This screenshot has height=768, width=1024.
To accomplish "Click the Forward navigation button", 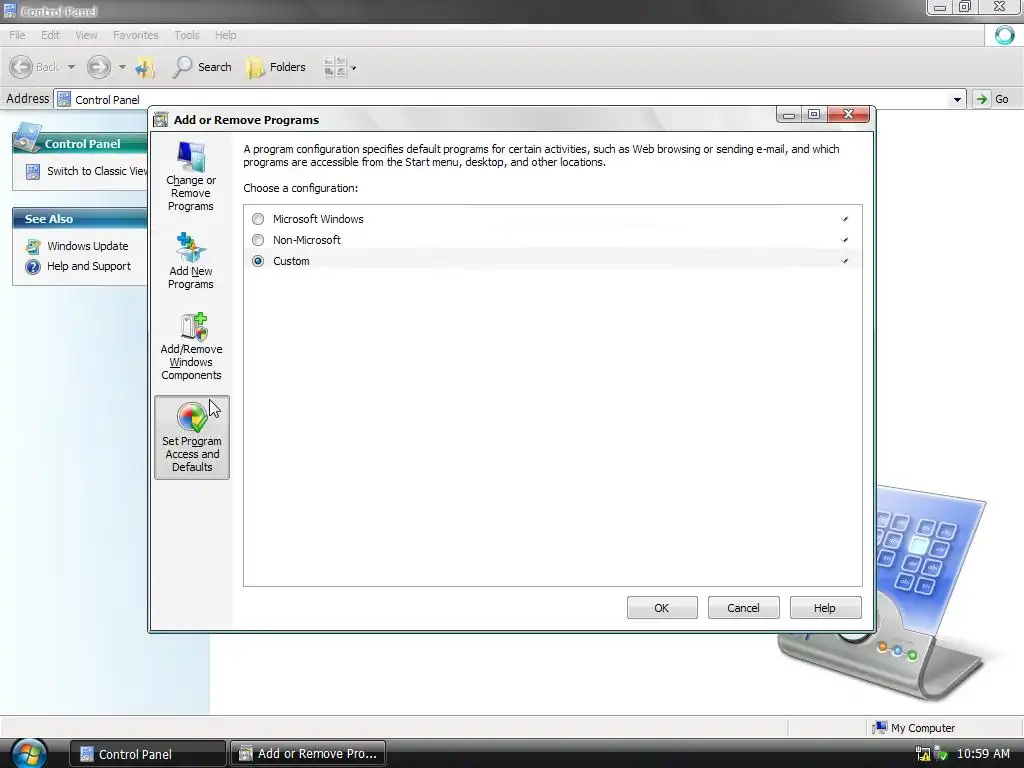I will (99, 67).
